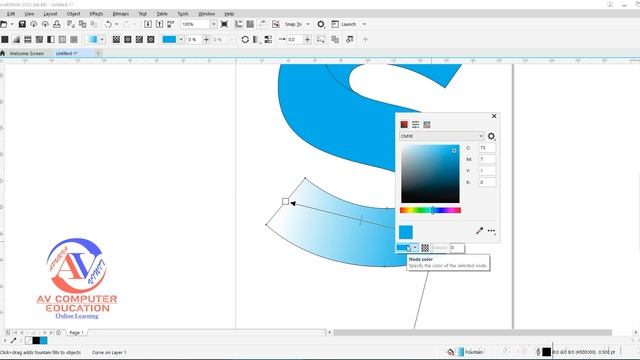This screenshot has height=360, width=640.
Task: Select the Two-color pattern fill icon
Action: coord(51,39)
